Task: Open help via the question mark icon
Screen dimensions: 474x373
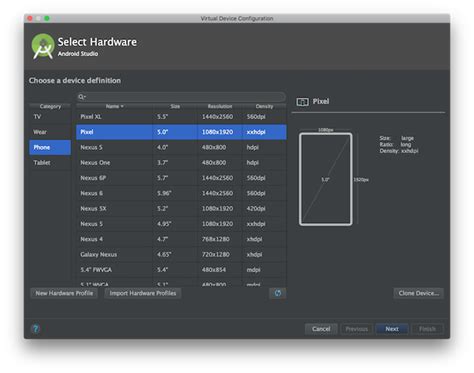Action: tap(36, 329)
